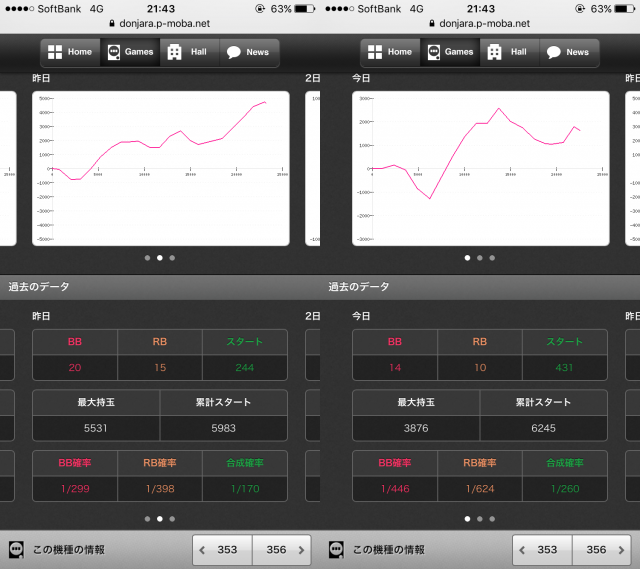
Task: Tap the machine info icon below the 1/446 table
Action: click(336, 549)
